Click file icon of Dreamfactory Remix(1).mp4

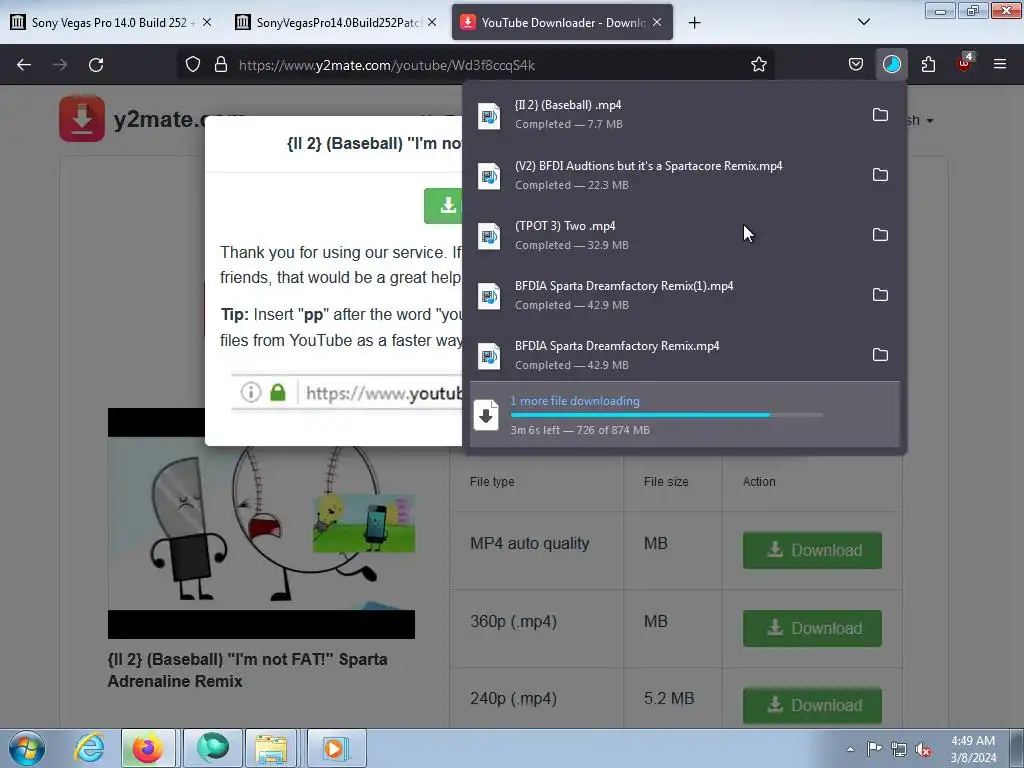point(488,296)
